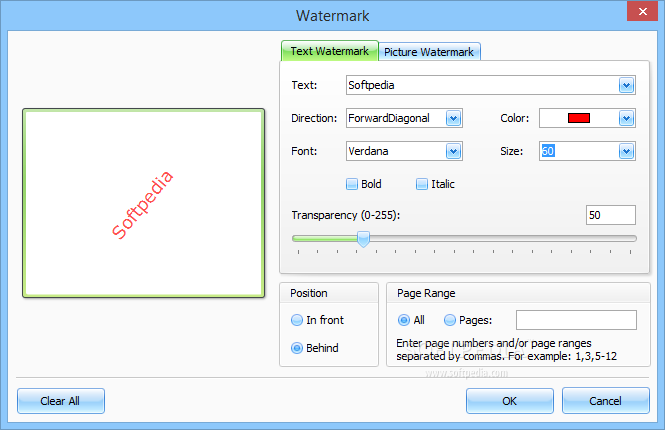665x430 pixels.
Task: Click the Clear All button
Action: [61, 401]
